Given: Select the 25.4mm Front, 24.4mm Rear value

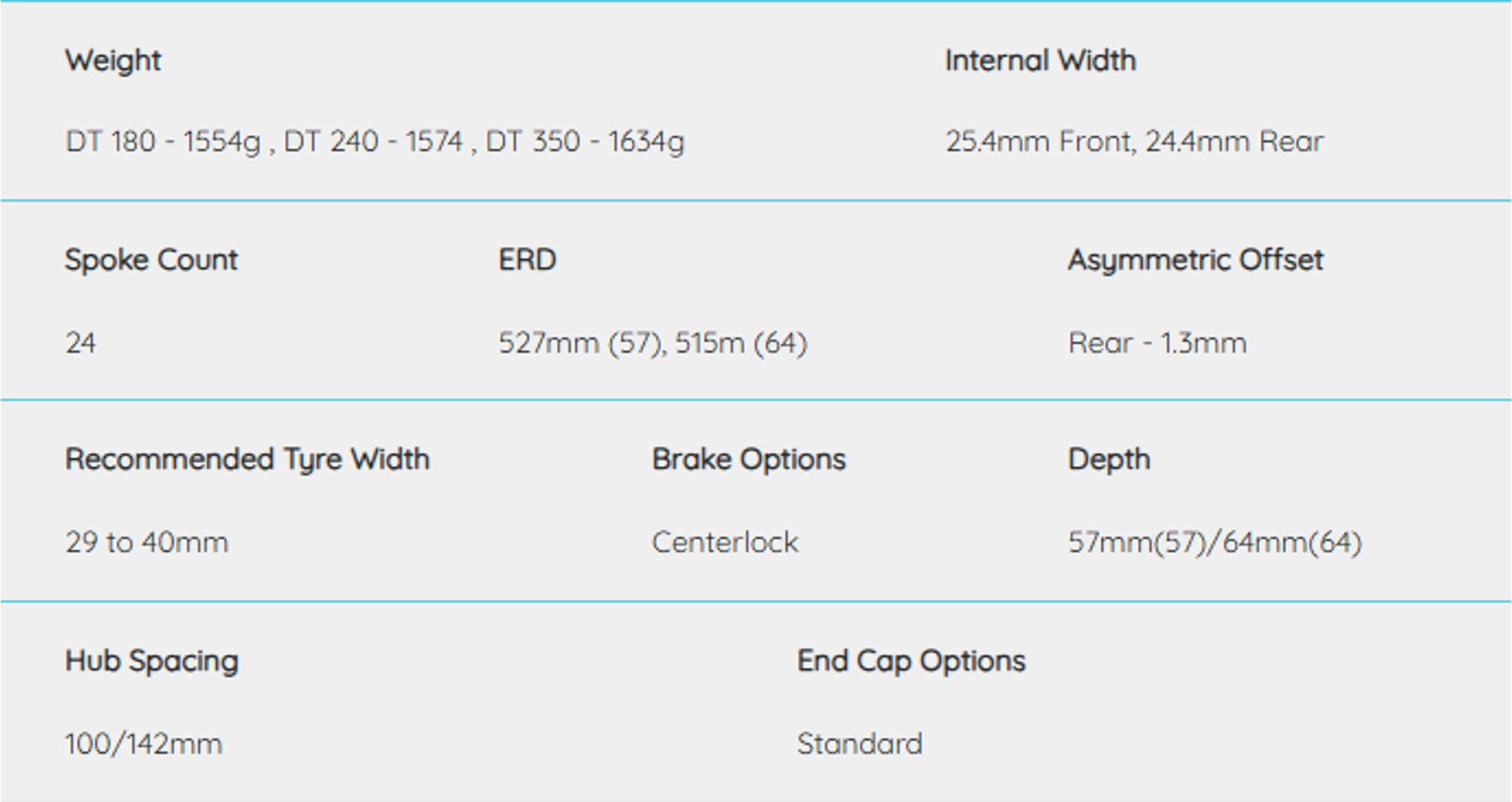Looking at the screenshot, I should 1134,142.
